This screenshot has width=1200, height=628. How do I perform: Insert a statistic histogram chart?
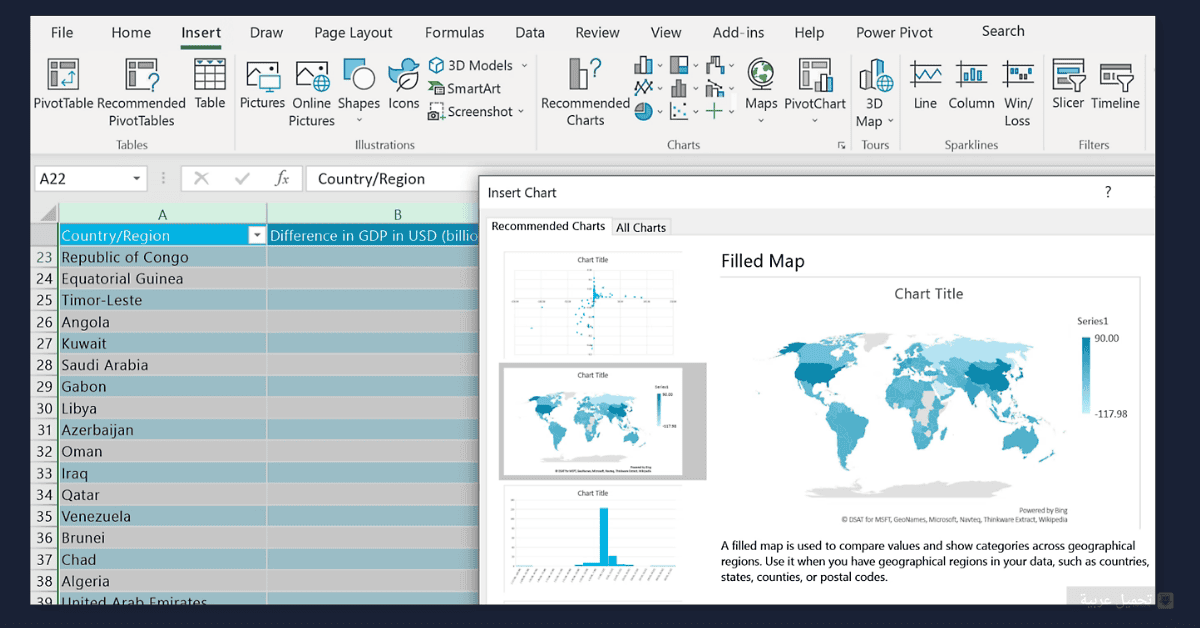click(x=679, y=88)
